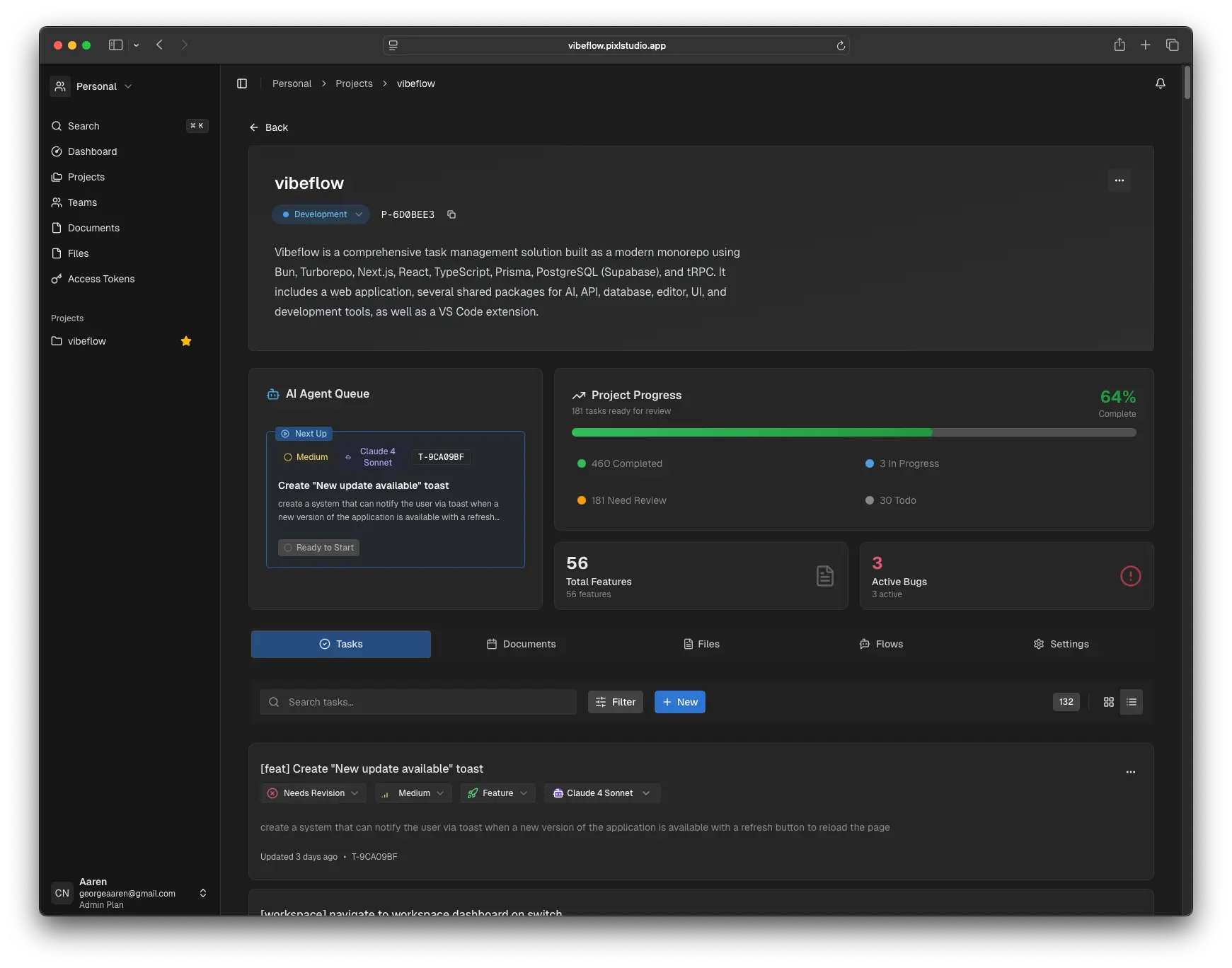
Task: Switch to the Files tab
Action: [702, 644]
